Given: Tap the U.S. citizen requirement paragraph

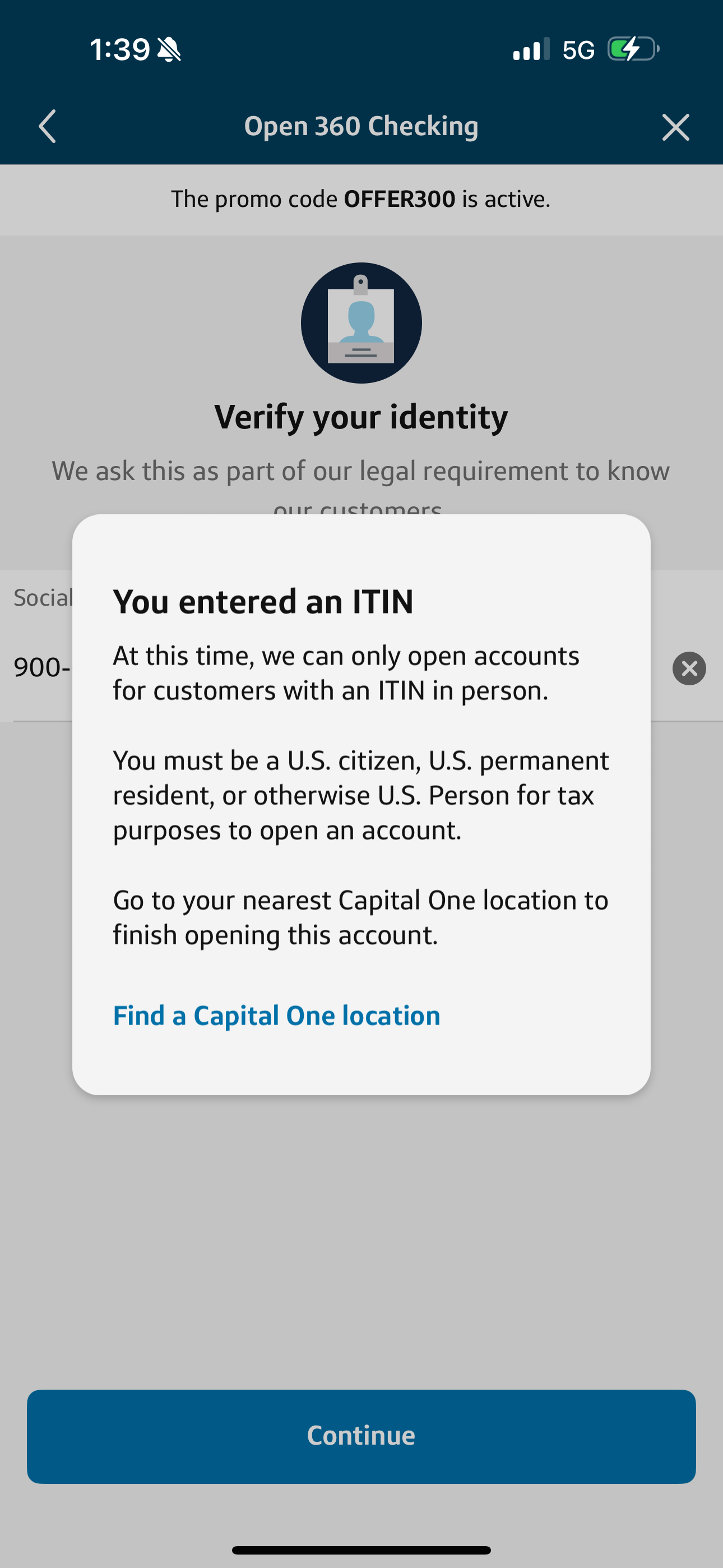Looking at the screenshot, I should 361,795.
